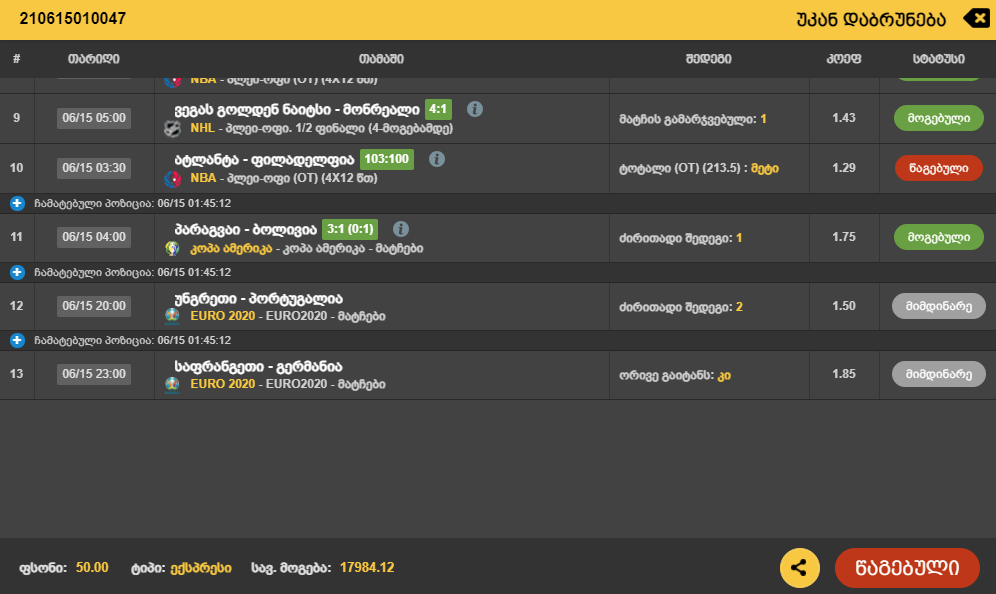
Task: Click ticket number 210615010047
Action: click(72, 18)
